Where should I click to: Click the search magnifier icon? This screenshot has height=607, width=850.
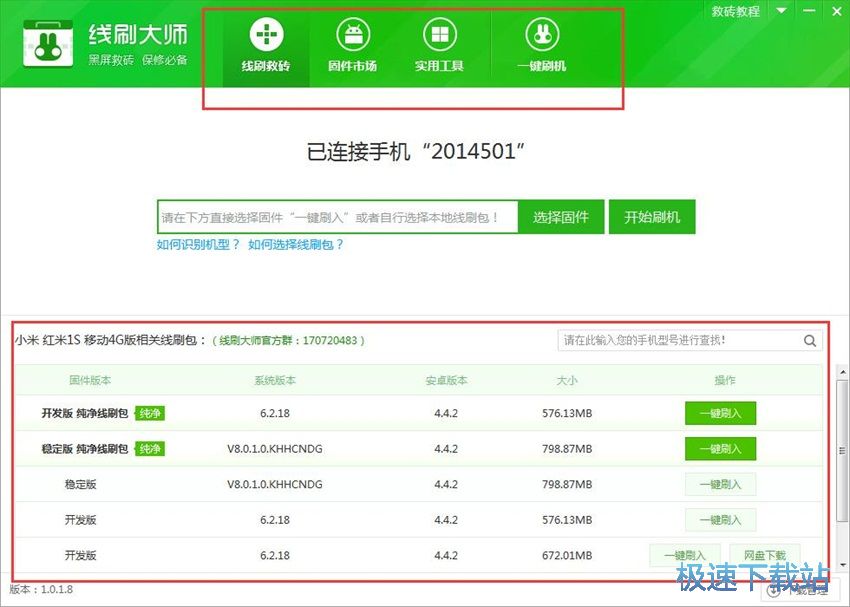810,340
